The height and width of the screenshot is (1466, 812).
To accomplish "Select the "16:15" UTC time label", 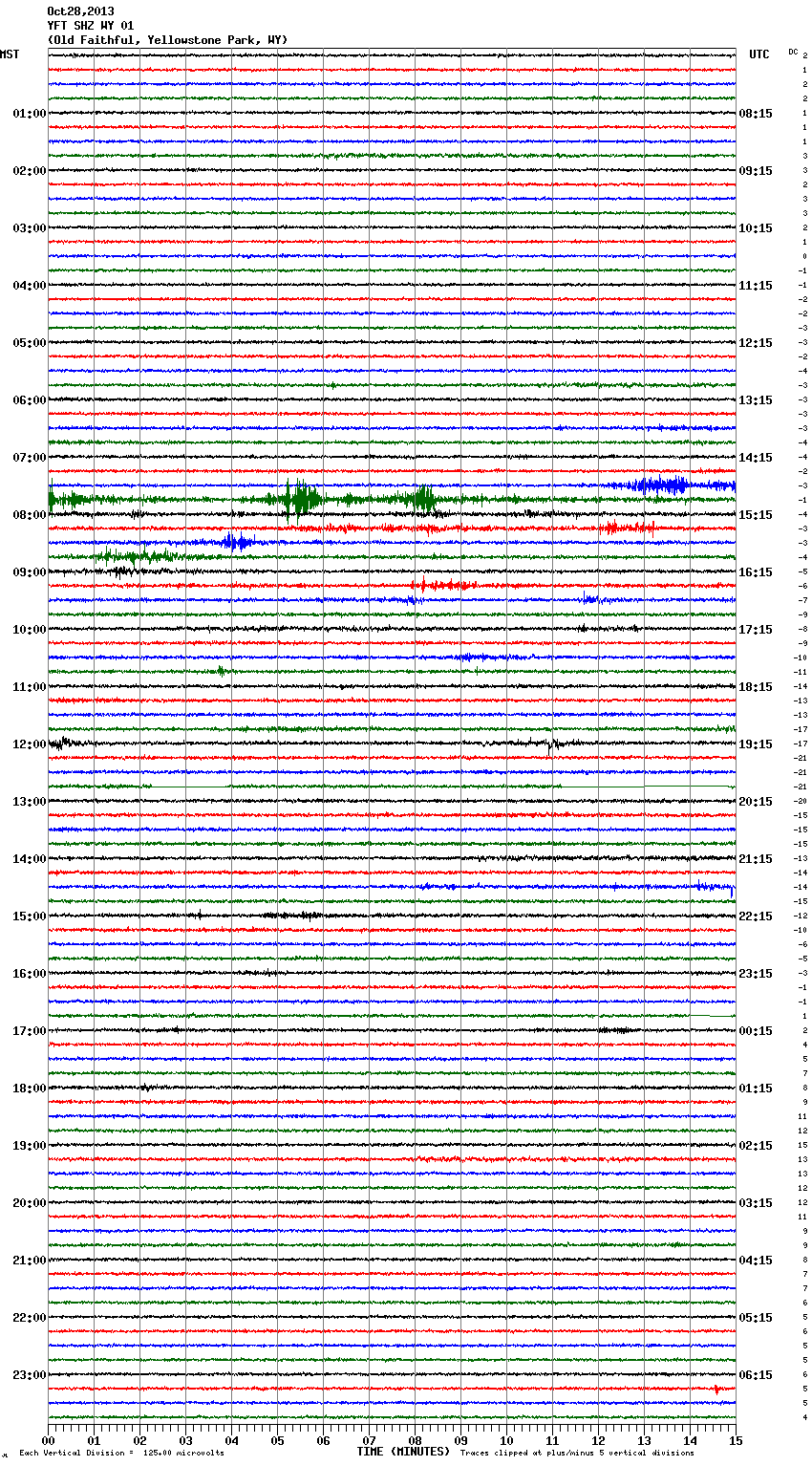I will (x=756, y=572).
